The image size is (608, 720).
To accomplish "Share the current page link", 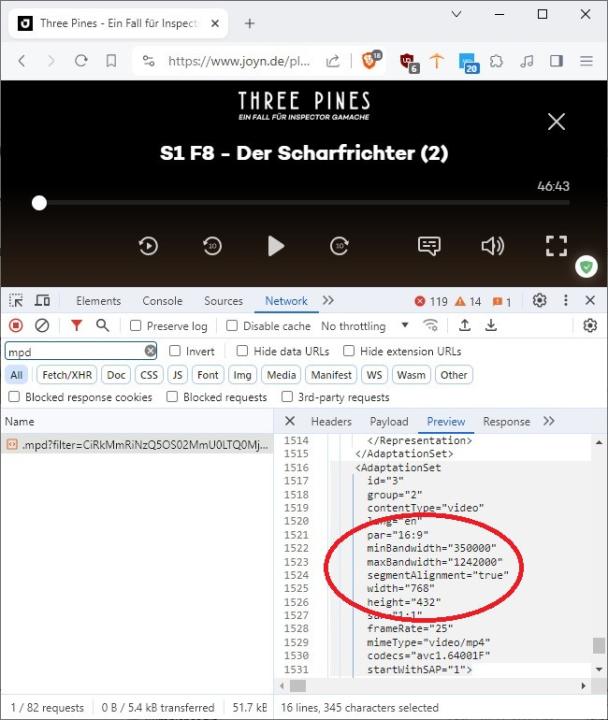I will (332, 61).
